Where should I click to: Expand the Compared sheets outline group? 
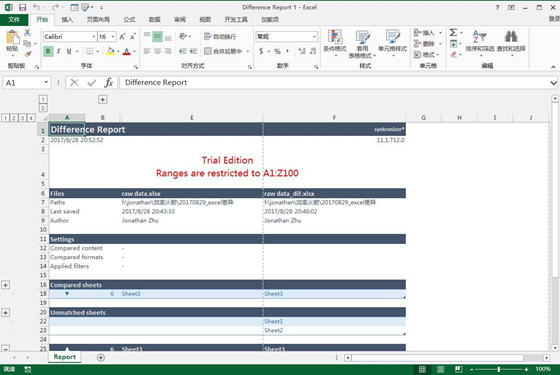pyautogui.click(x=6, y=285)
